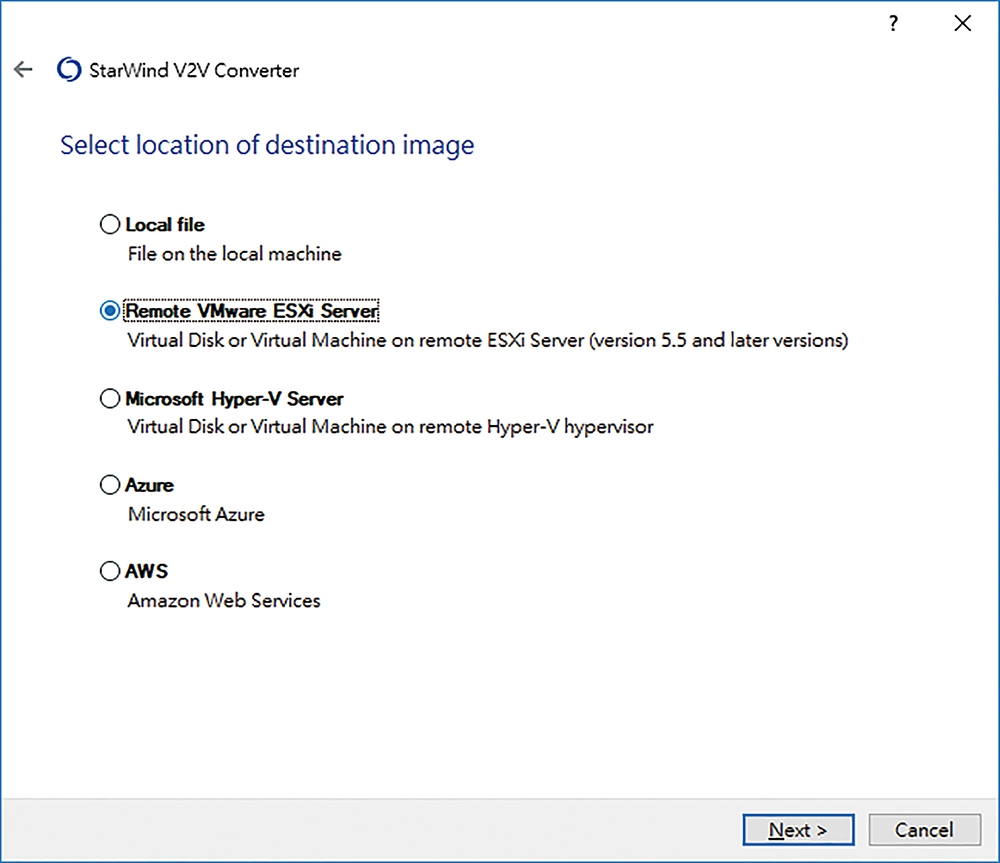Click the 'Select location of destination image' heading
The image size is (1000, 863).
(x=267, y=145)
